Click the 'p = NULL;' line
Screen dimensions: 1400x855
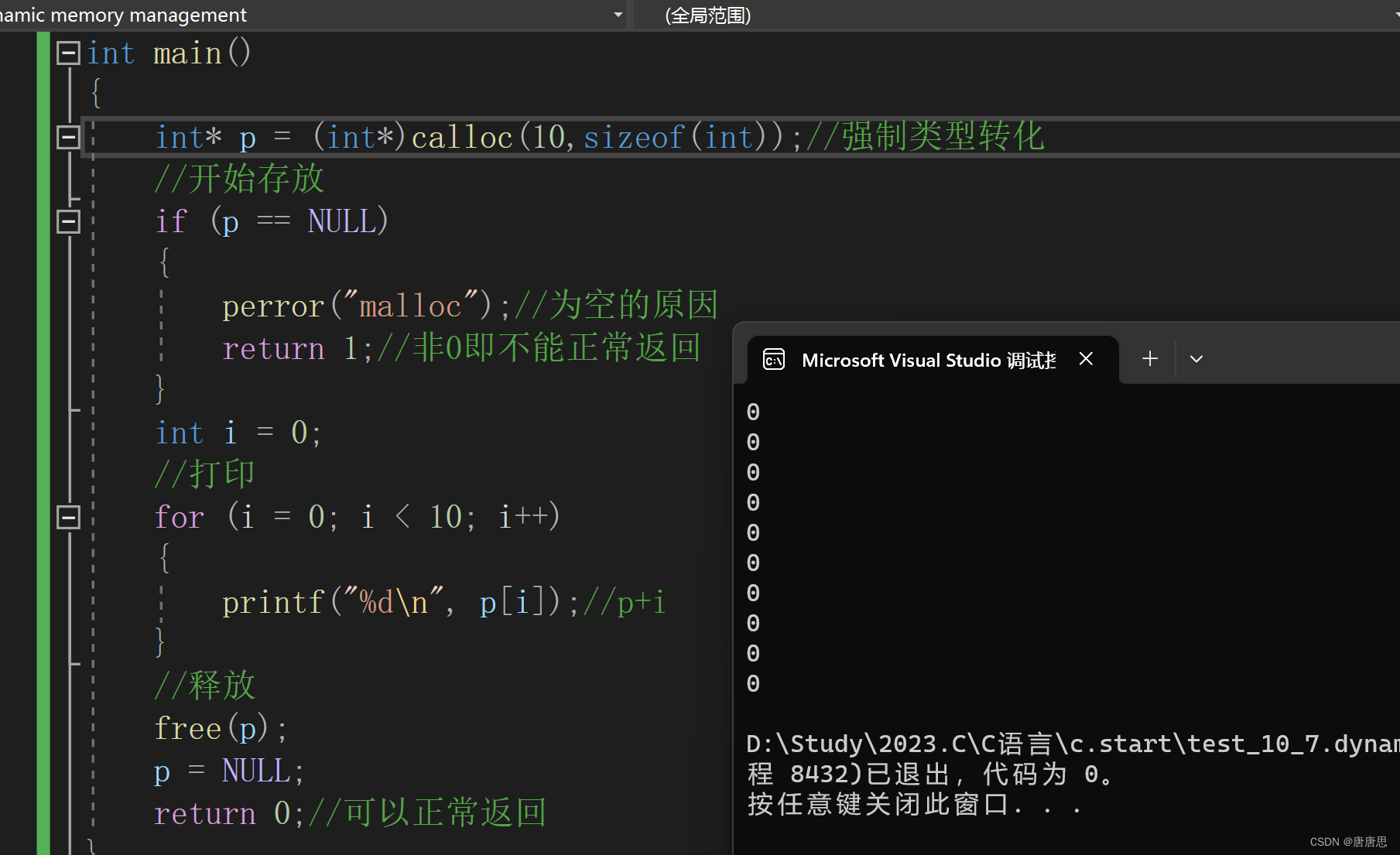point(230,771)
